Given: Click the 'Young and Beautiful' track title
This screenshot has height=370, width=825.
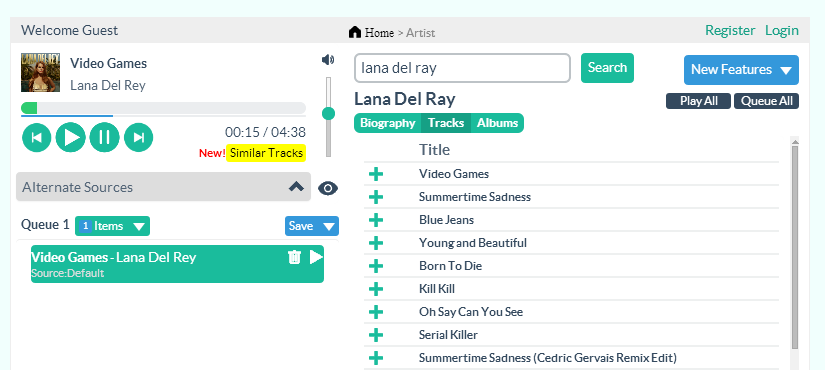Looking at the screenshot, I should [x=472, y=243].
